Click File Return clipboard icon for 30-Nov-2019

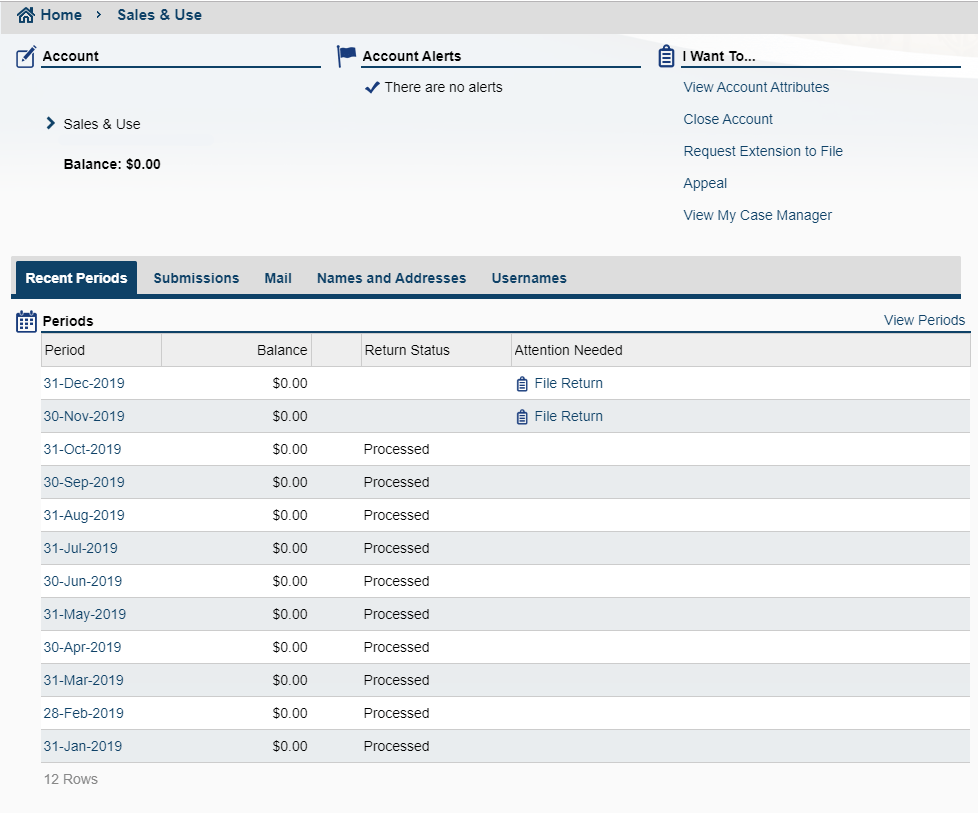[521, 417]
